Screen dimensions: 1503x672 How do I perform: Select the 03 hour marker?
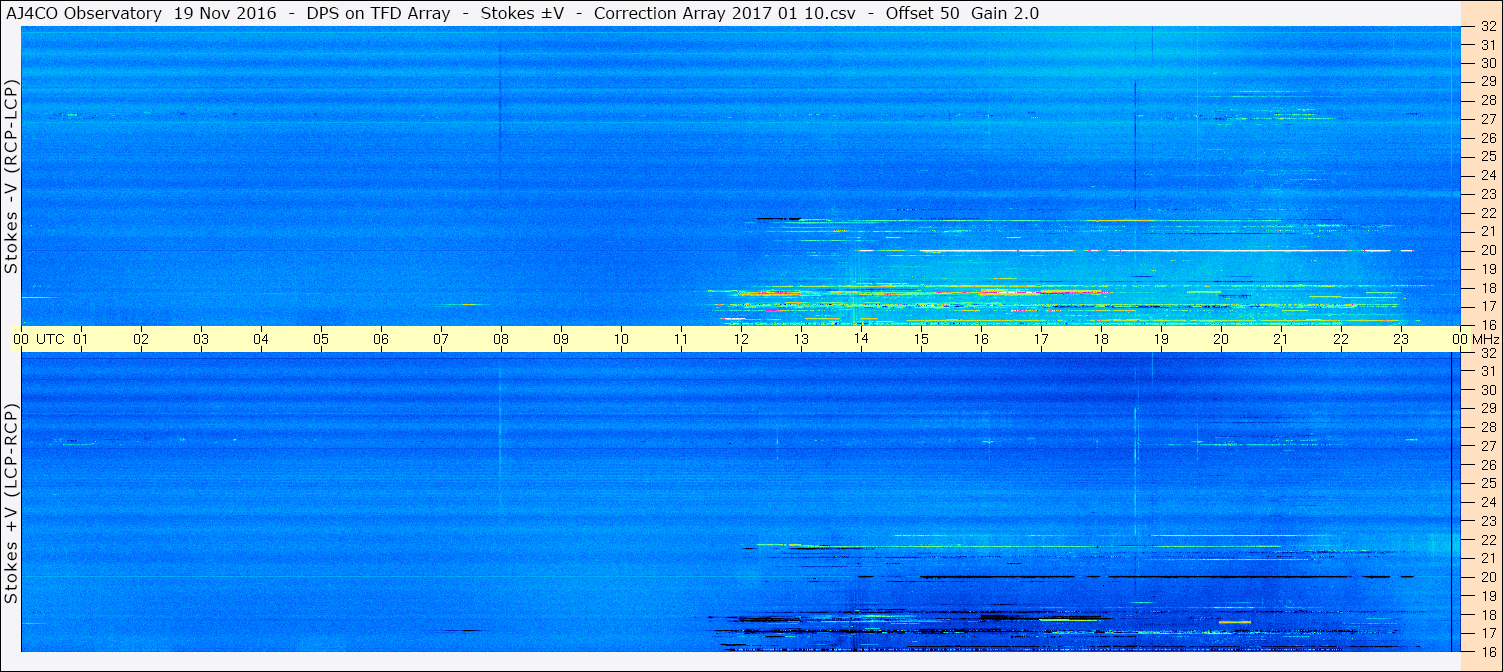pyautogui.click(x=202, y=339)
